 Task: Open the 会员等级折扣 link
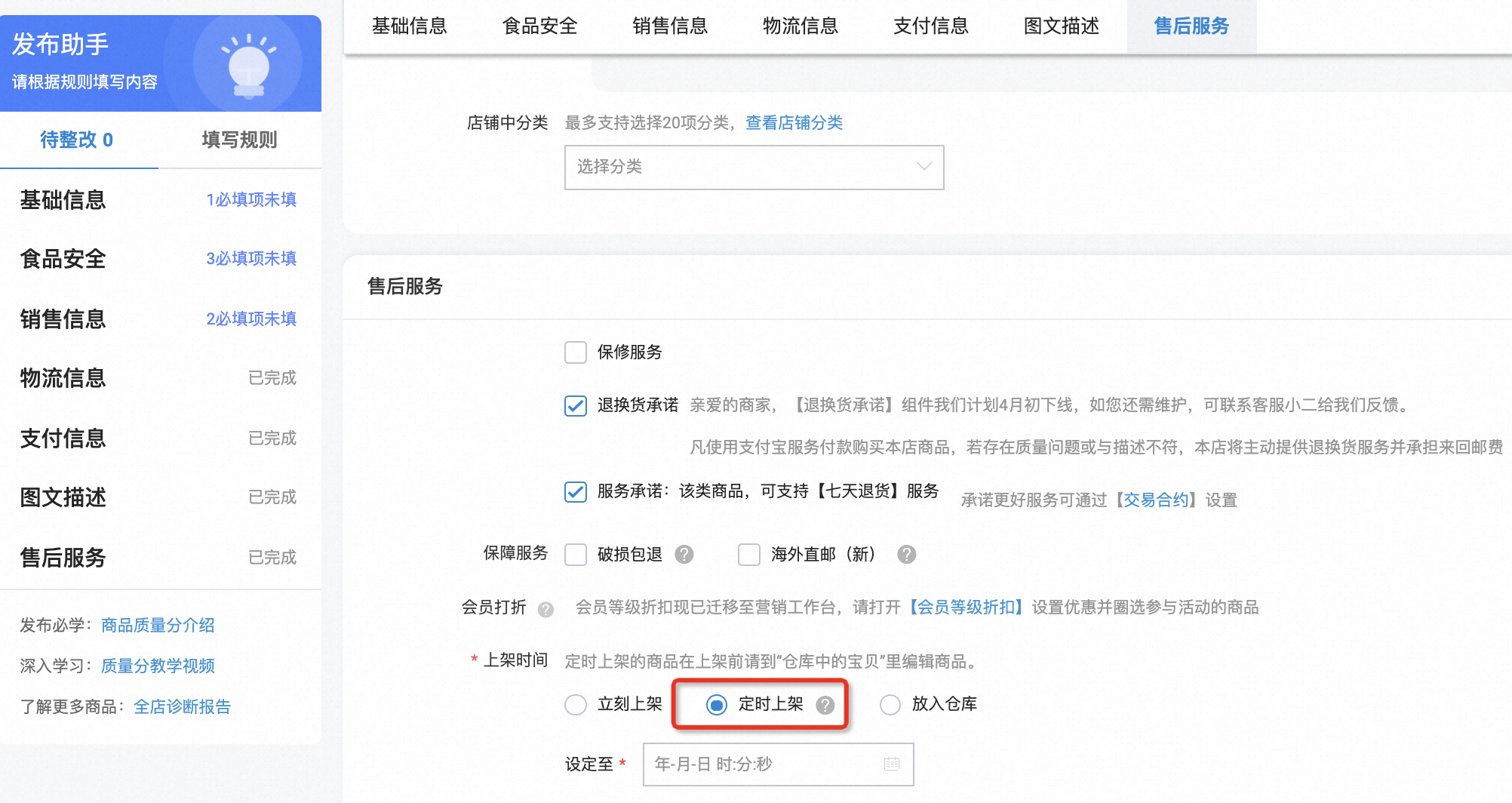point(966,608)
